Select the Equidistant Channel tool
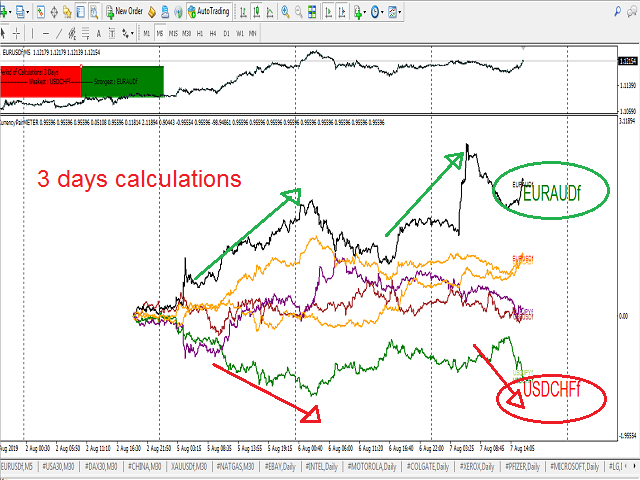The image size is (640, 480). 72,33
